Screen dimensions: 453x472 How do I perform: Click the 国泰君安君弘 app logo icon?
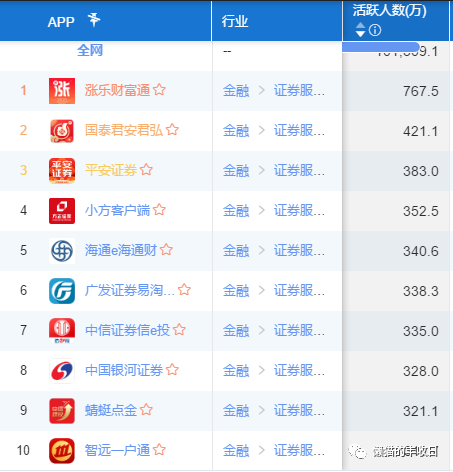tap(62, 131)
